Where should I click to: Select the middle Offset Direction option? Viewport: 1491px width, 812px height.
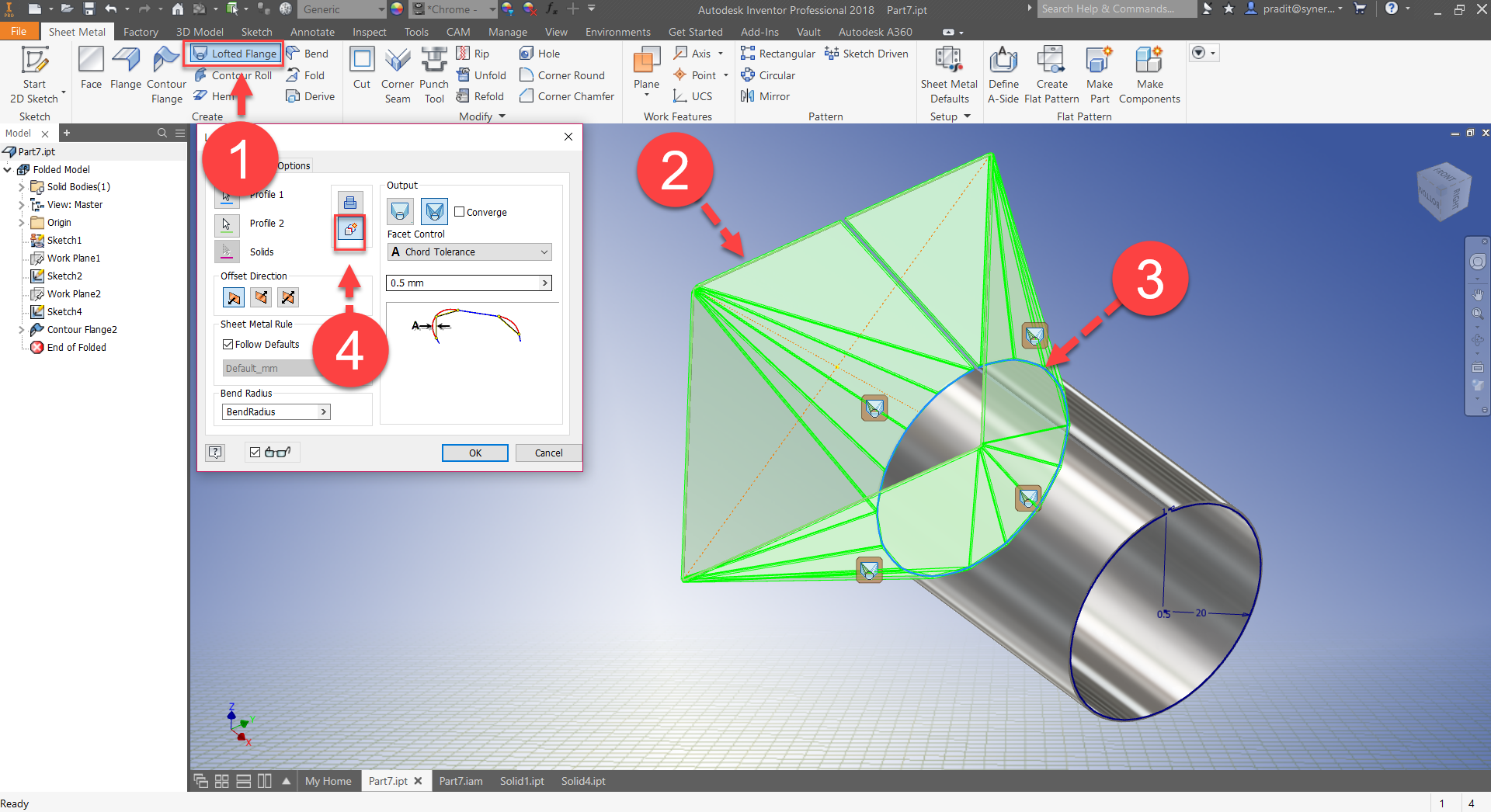point(260,297)
